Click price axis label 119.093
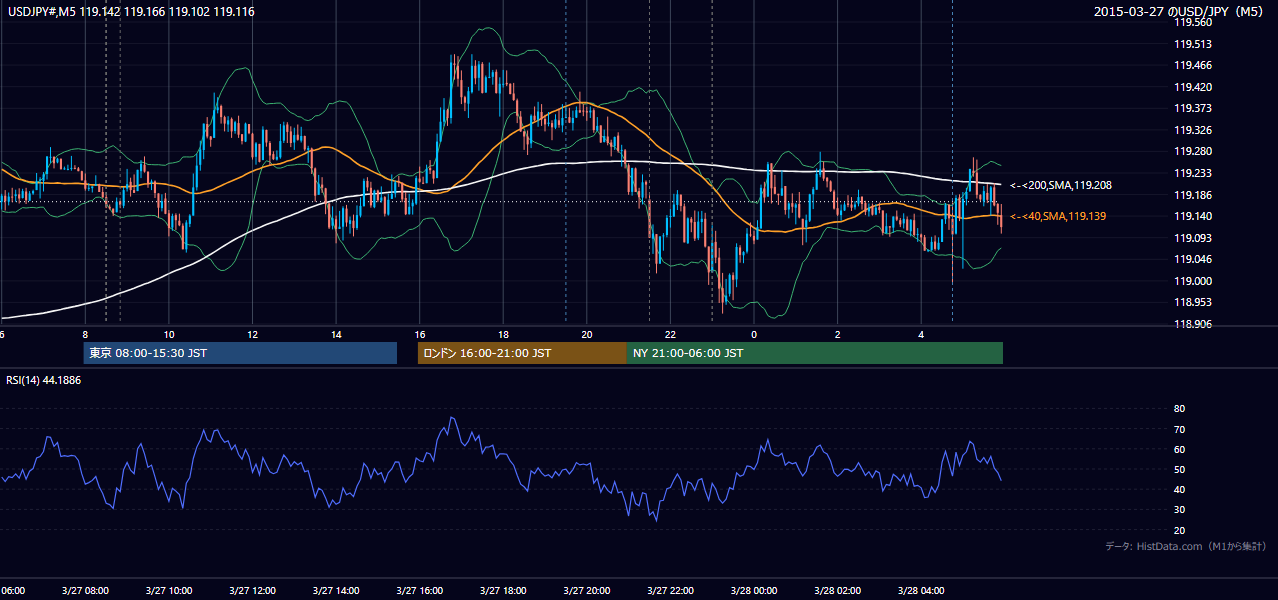This screenshot has height=600, width=1278. 1192,238
